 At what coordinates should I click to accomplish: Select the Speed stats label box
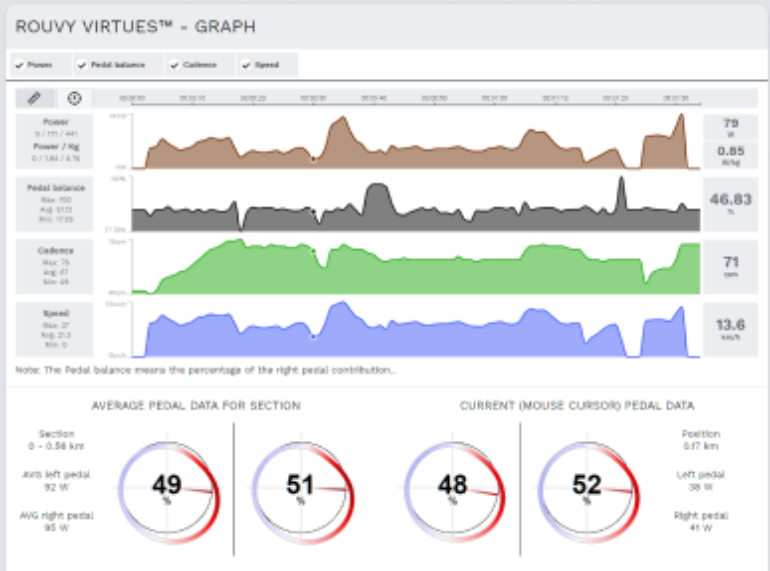55,329
